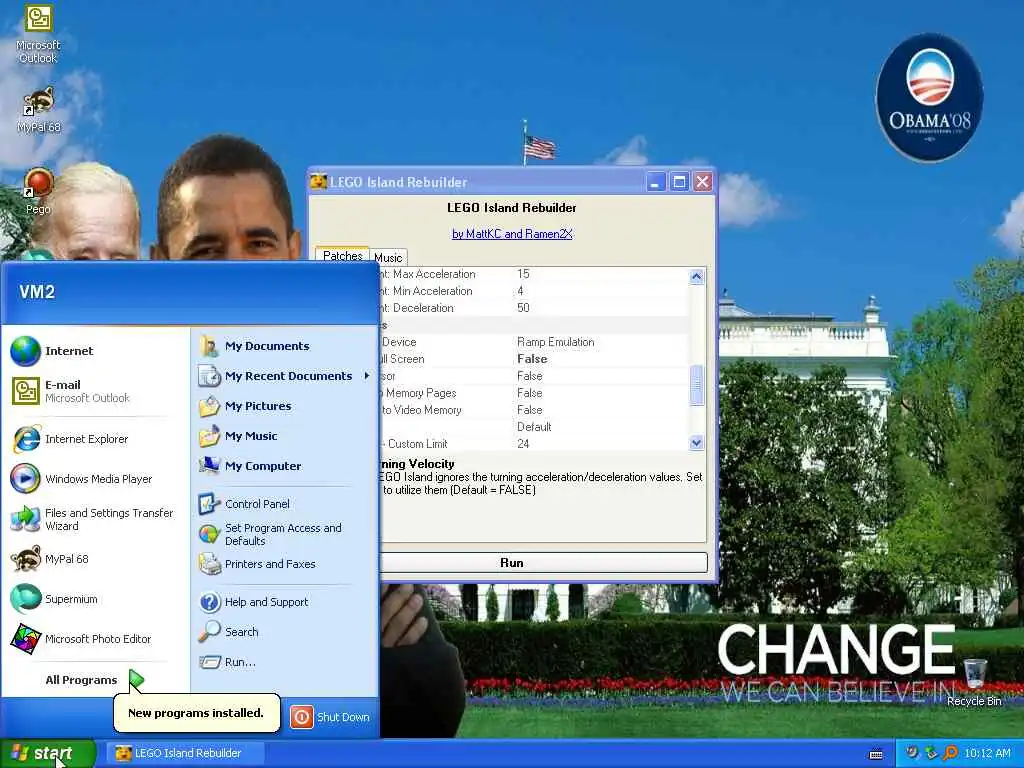Click the VM2 user name header

pyautogui.click(x=37, y=292)
